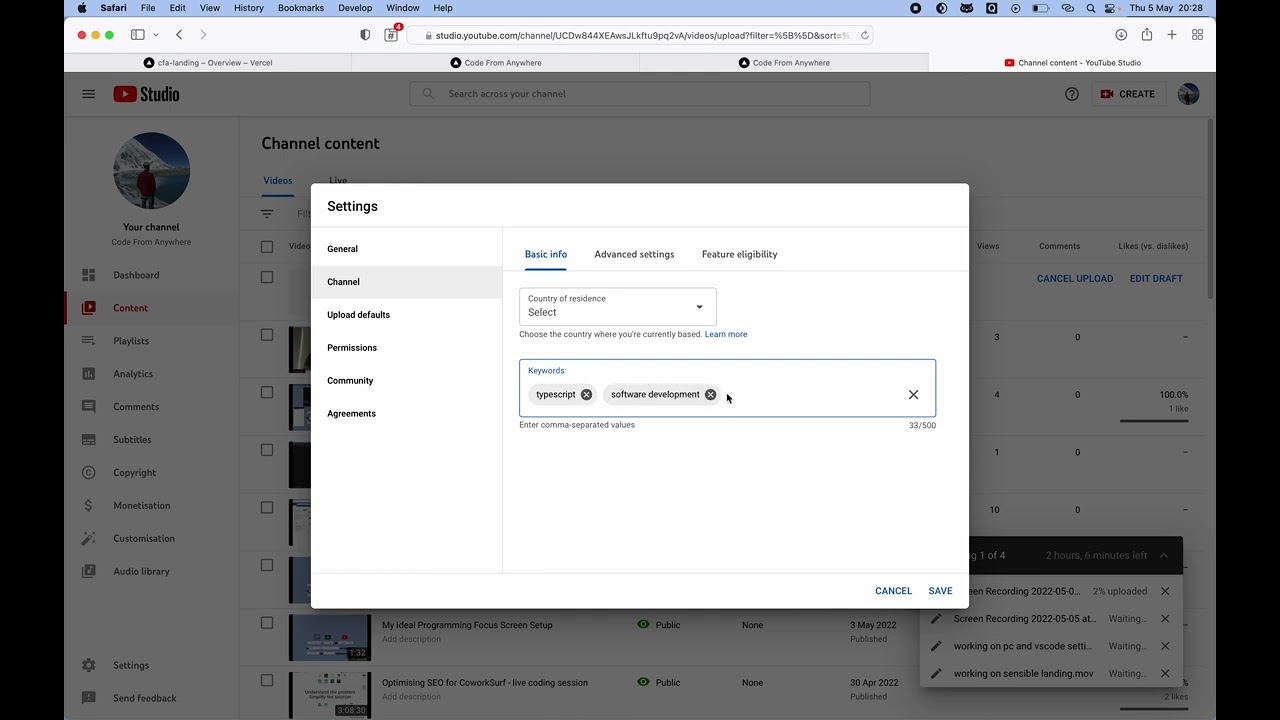Open My Ideal Programming Focus video thumbnail

pos(329,637)
